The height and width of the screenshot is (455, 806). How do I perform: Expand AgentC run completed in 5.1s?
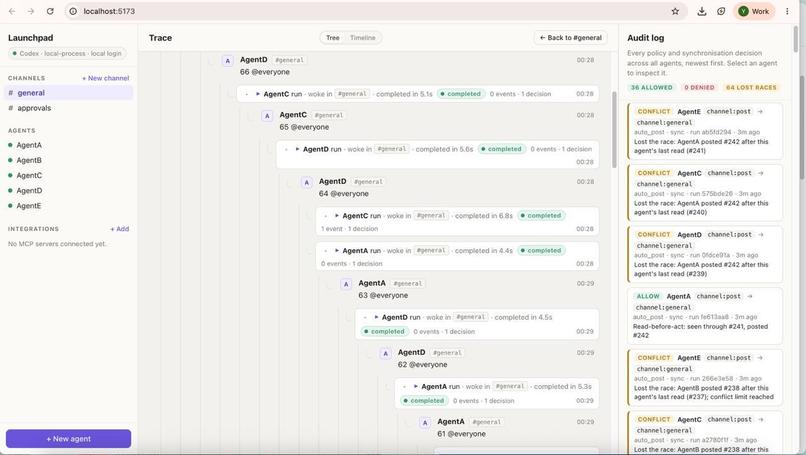[258, 94]
